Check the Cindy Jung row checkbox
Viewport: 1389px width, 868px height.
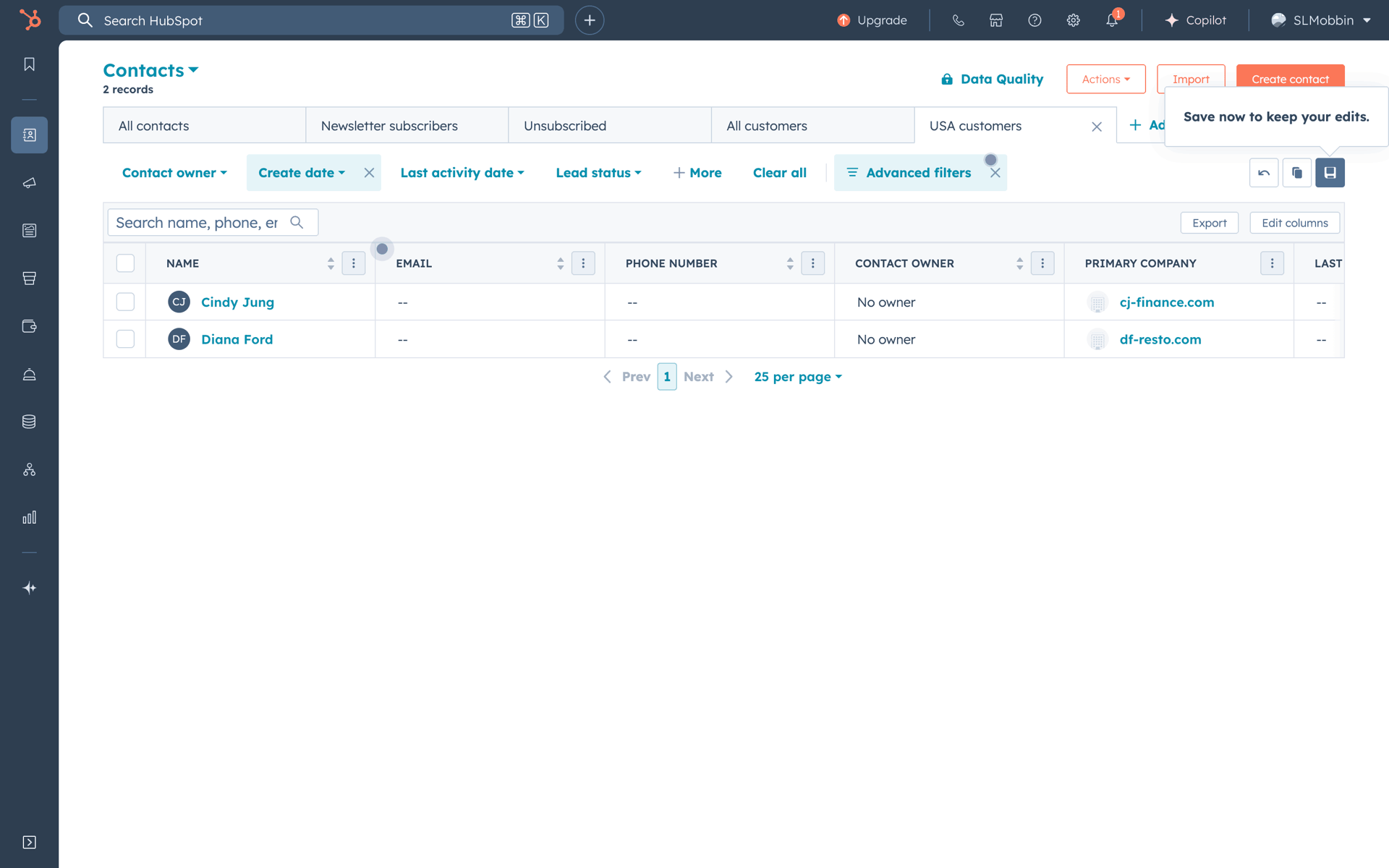pos(125,302)
